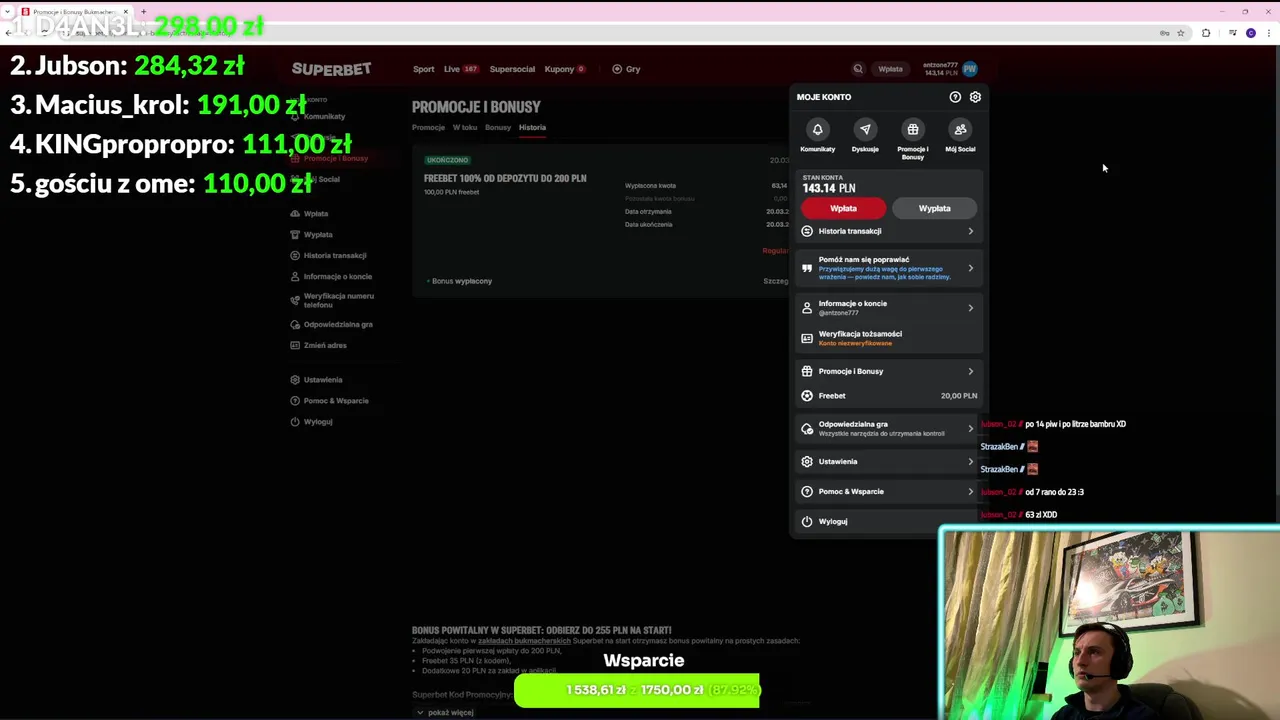Screen dimensions: 1280x720
Task: Expand Pomoc & Wsparcie chevron in panel
Action: (970, 492)
